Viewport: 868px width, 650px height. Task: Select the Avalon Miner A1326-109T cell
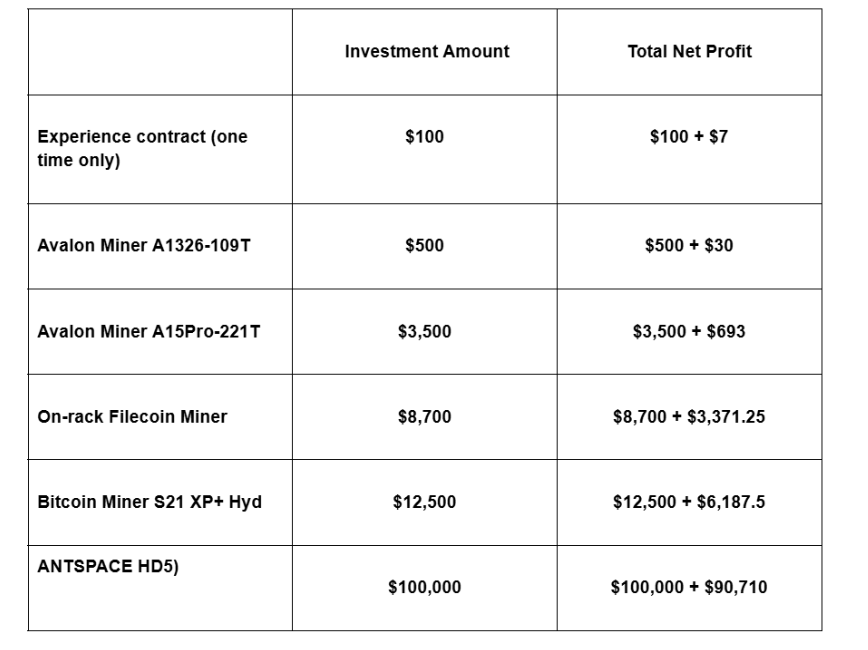144,245
